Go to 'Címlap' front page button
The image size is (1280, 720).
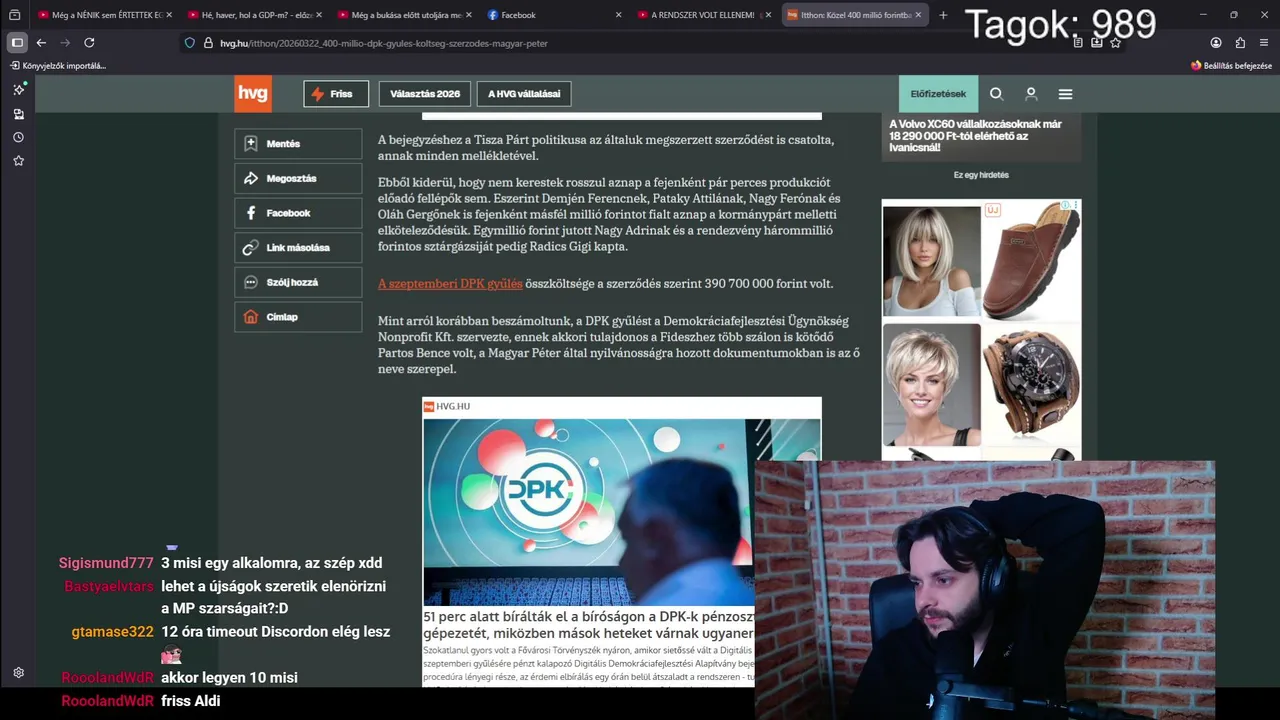tap(298, 317)
